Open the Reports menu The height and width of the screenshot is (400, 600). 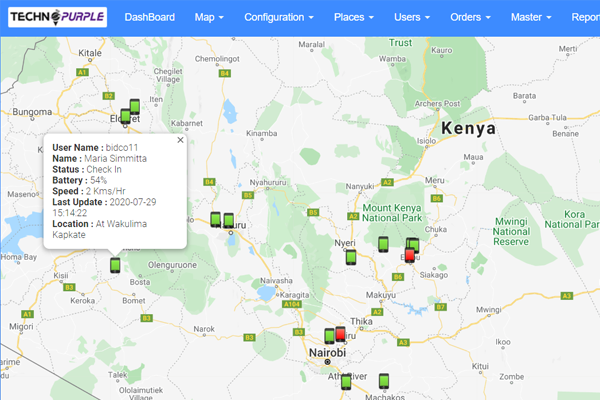(x=585, y=17)
